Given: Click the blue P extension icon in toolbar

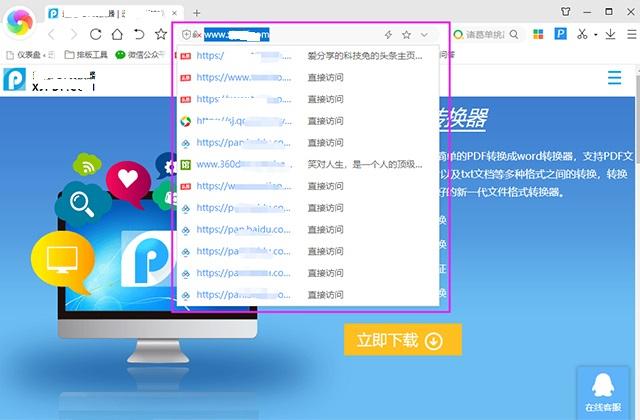Looking at the screenshot, I should click(x=560, y=34).
